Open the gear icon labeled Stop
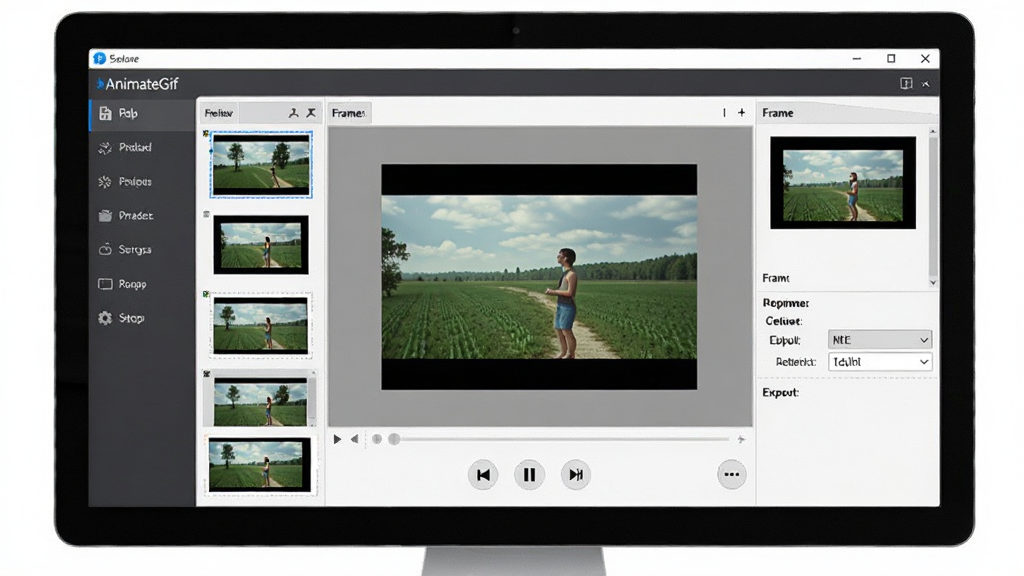Viewport: 1024px width, 576px height. tap(104, 318)
